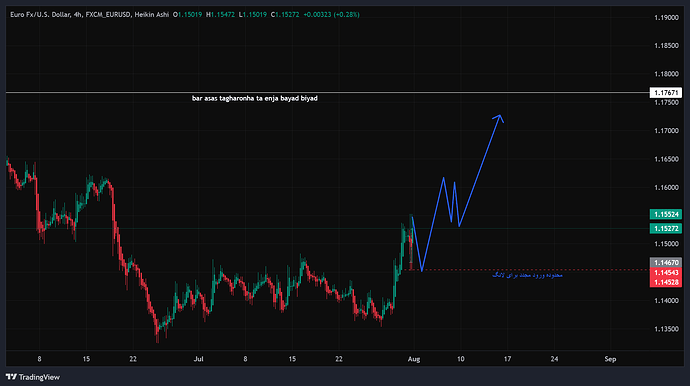Click the 1.16000 price axis tick

tap(666, 187)
